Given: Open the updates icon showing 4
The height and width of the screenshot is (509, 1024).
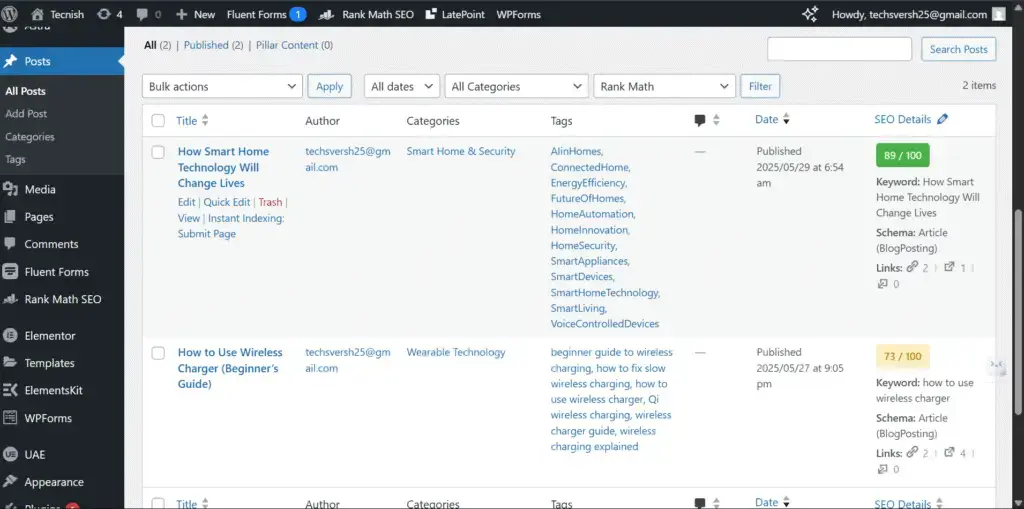Looking at the screenshot, I should 106,14.
